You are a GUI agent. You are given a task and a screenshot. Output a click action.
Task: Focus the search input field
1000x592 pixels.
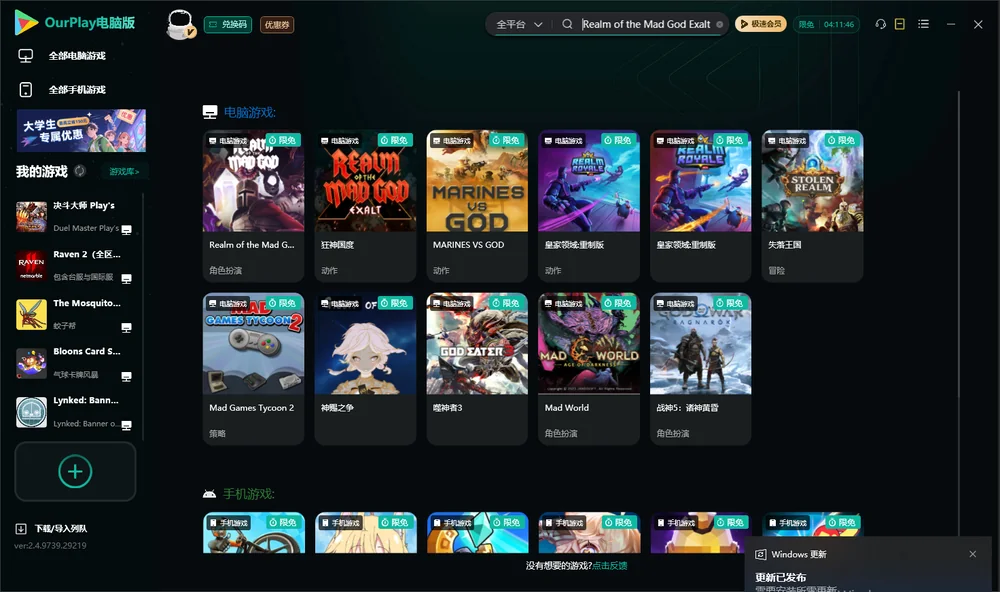click(x=645, y=24)
